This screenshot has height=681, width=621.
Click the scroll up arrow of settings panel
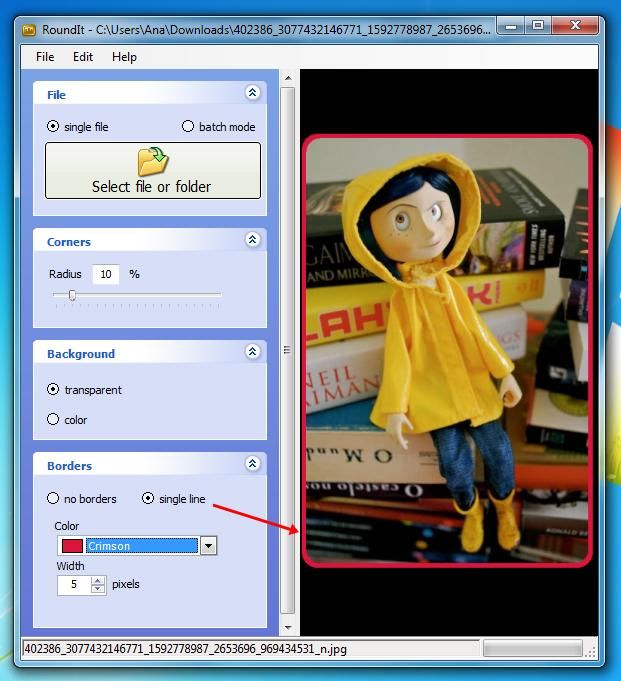pyautogui.click(x=288, y=78)
